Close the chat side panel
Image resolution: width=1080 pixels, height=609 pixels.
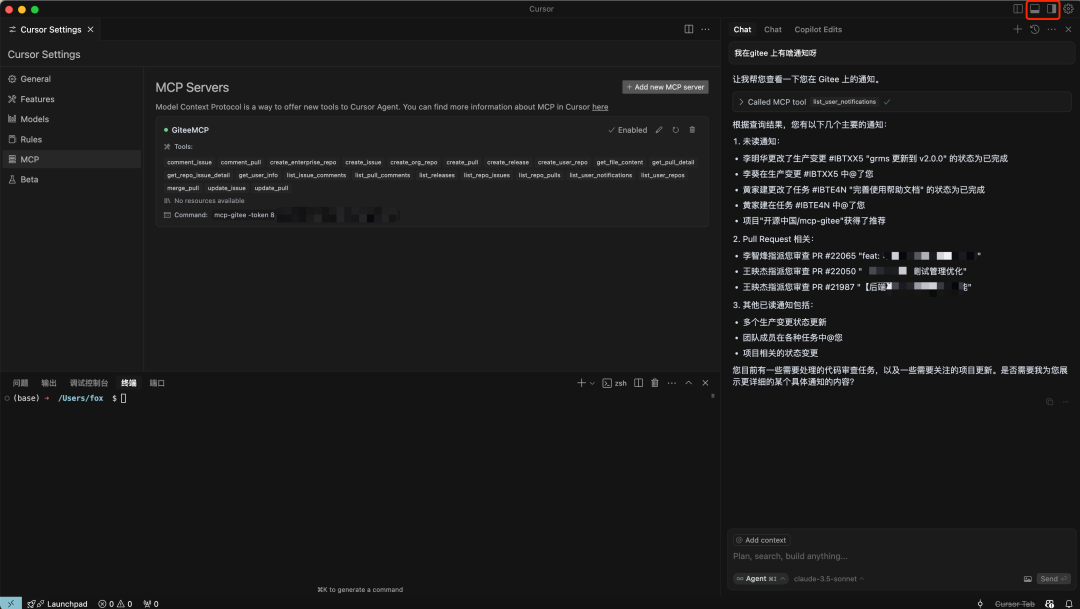tap(1068, 29)
